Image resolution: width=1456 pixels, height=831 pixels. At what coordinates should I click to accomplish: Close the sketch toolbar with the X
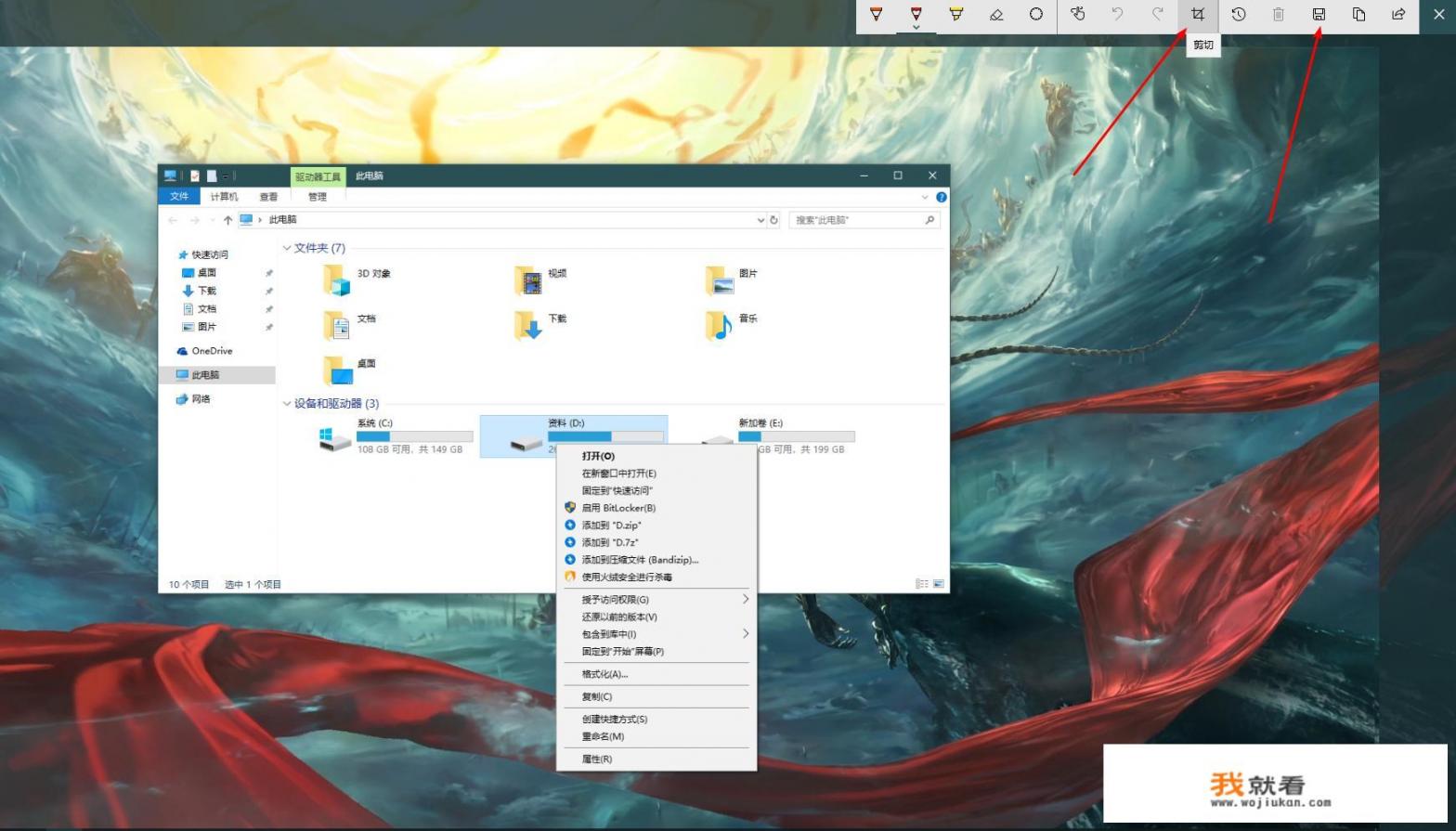[x=1439, y=14]
